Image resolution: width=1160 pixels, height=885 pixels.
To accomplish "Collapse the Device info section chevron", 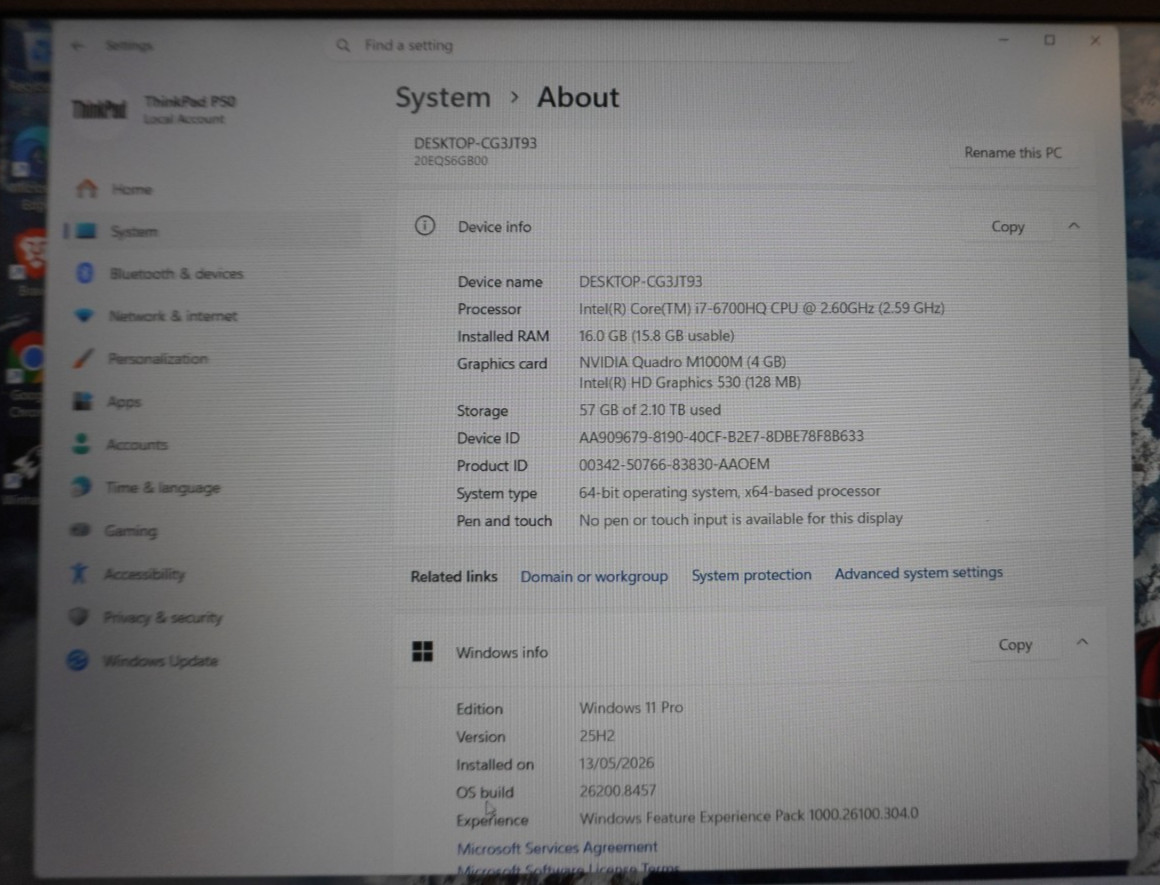I will (1074, 226).
